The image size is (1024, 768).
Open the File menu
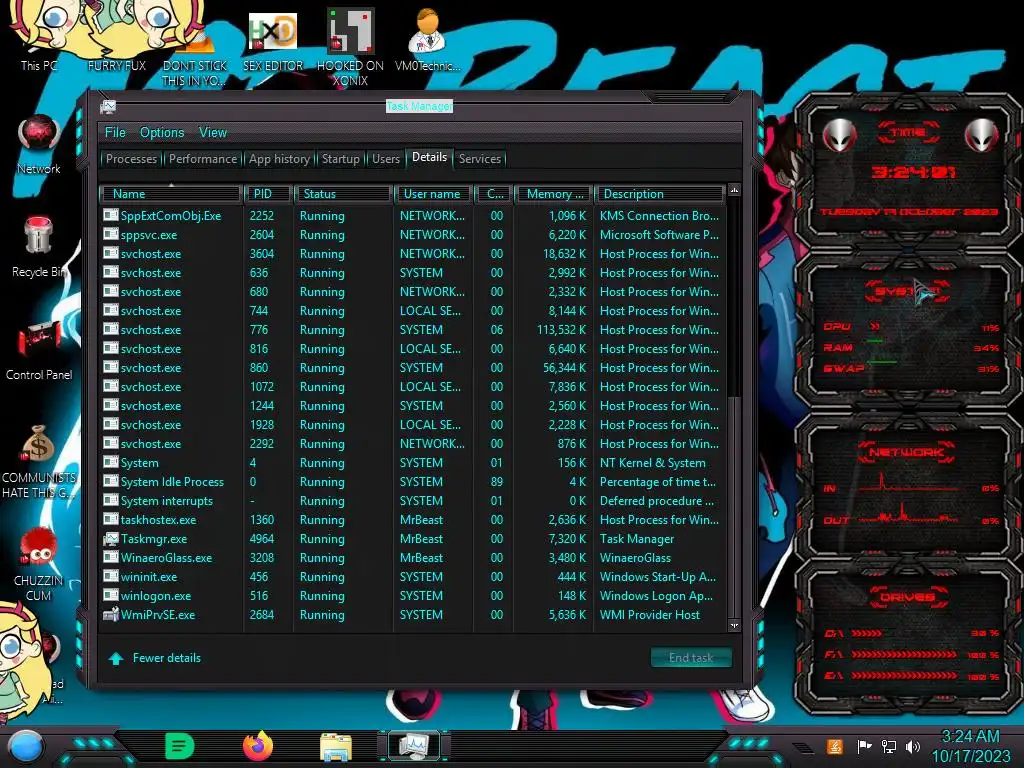tap(115, 133)
